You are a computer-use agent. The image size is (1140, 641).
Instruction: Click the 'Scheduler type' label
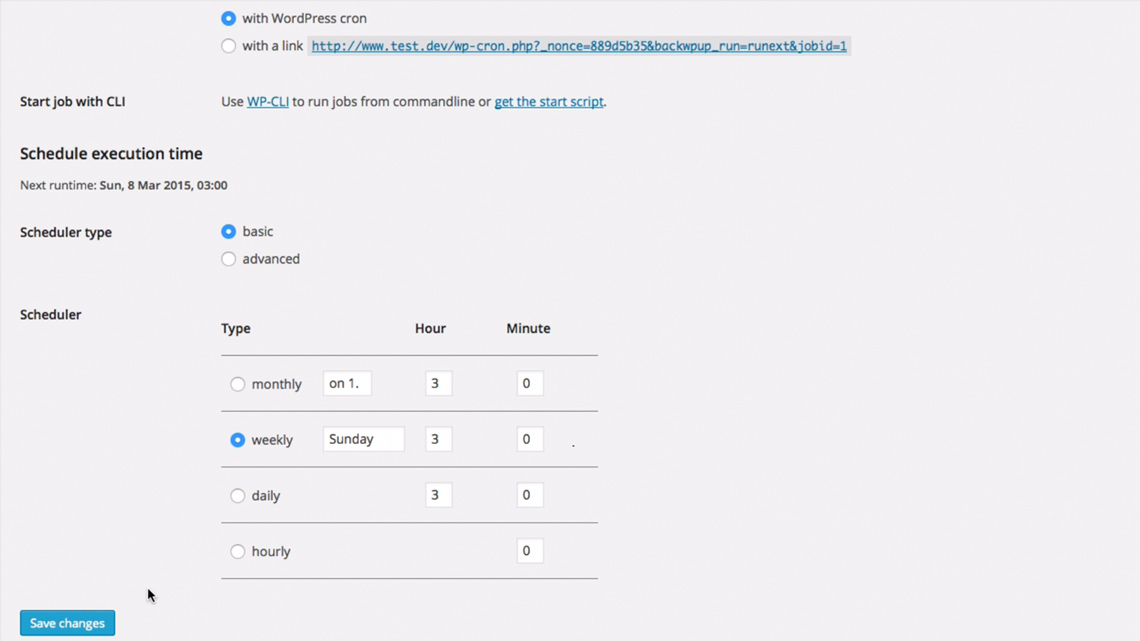[66, 233]
